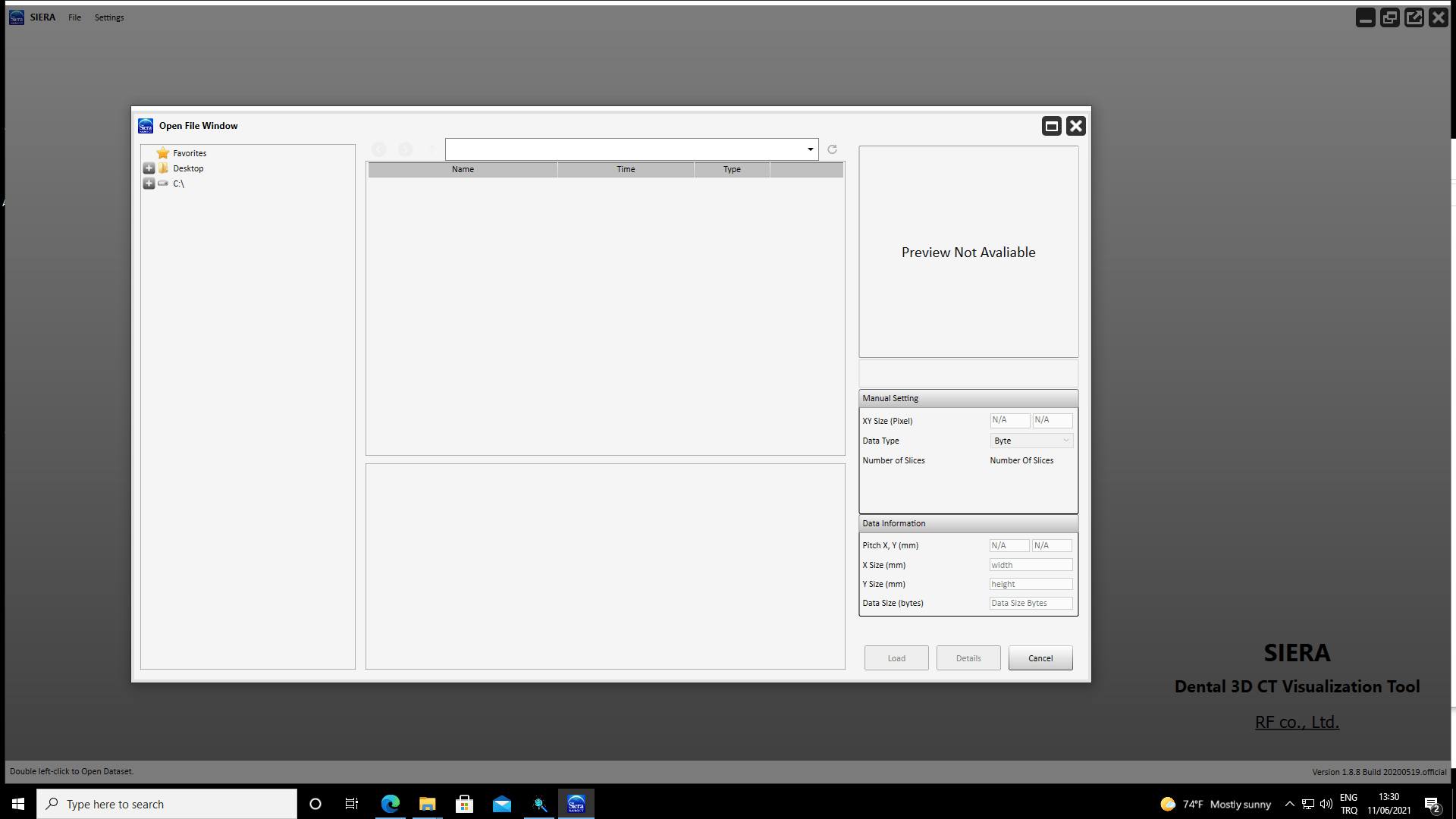Click the back navigation arrow
The height and width of the screenshot is (819, 1456).
(379, 149)
